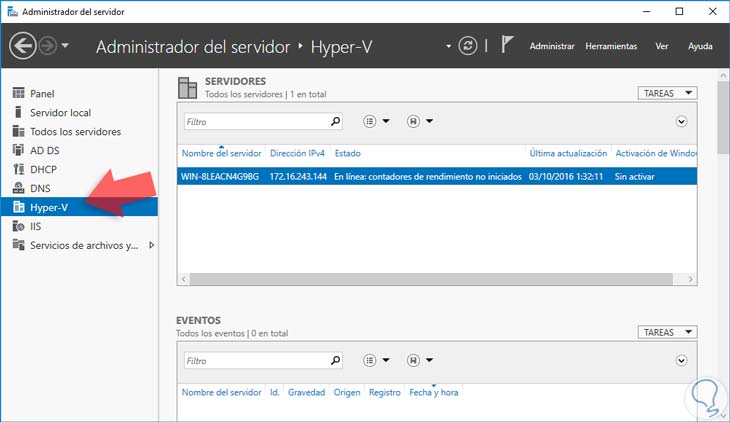Click Servidores save query icon
The width and height of the screenshot is (730, 422).
click(413, 122)
